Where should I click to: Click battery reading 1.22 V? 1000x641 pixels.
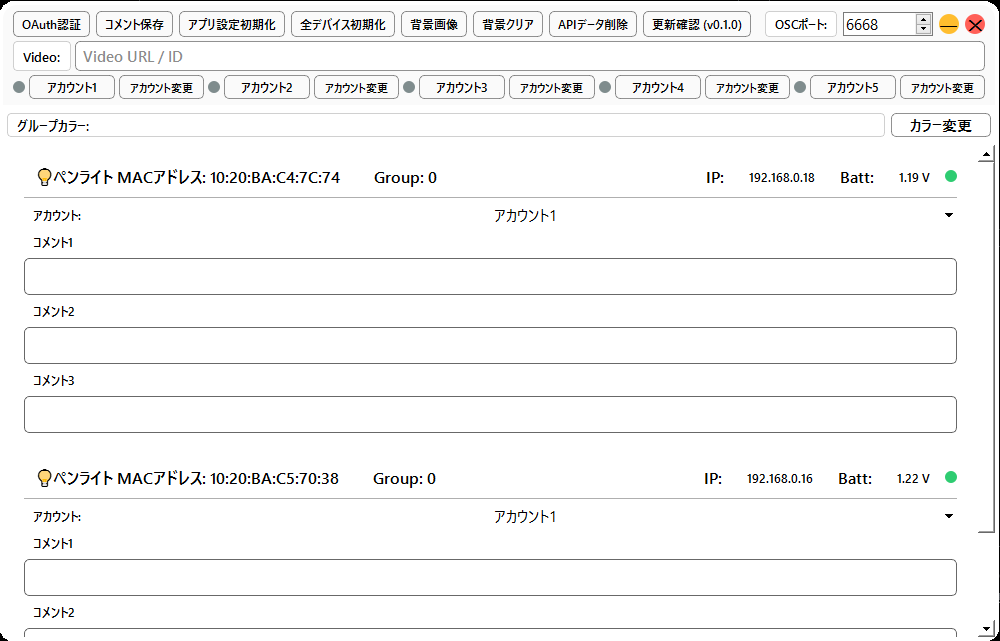(x=913, y=478)
